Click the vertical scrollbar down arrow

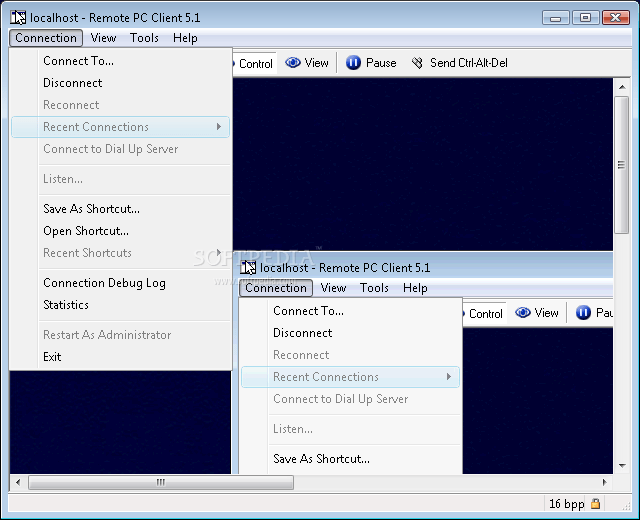point(622,465)
